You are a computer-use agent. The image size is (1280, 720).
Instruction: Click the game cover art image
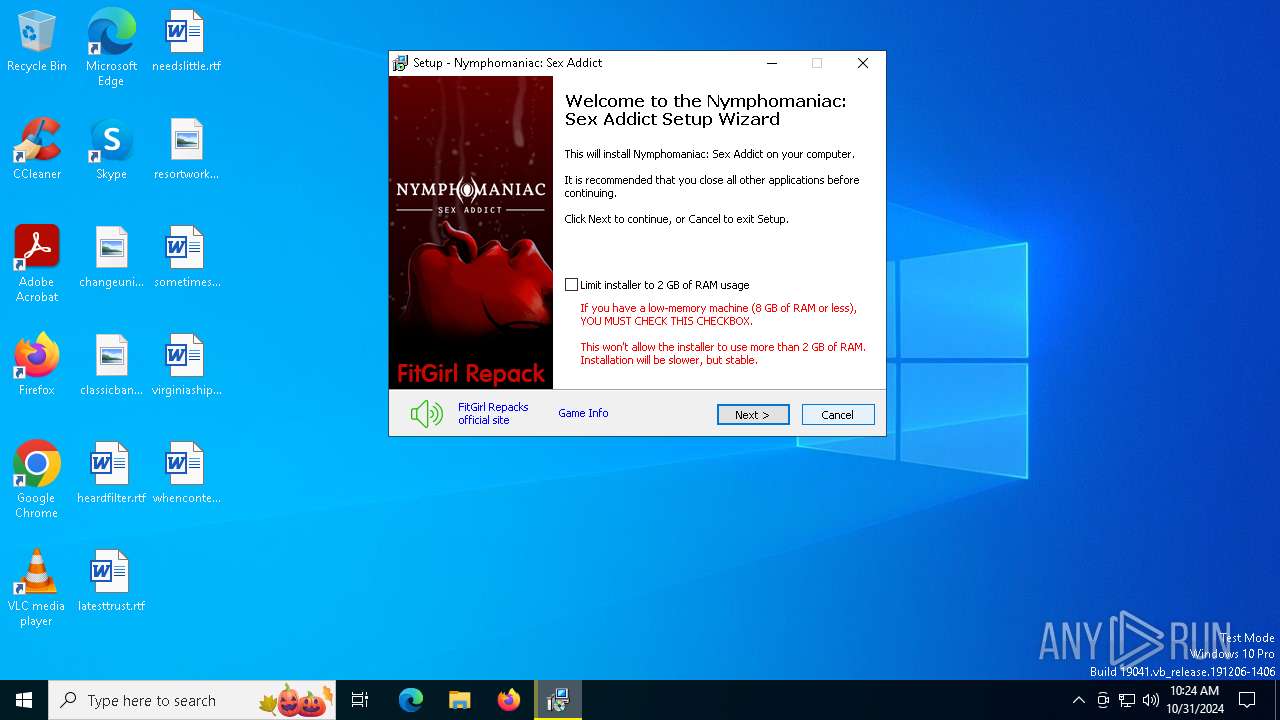[x=471, y=233]
